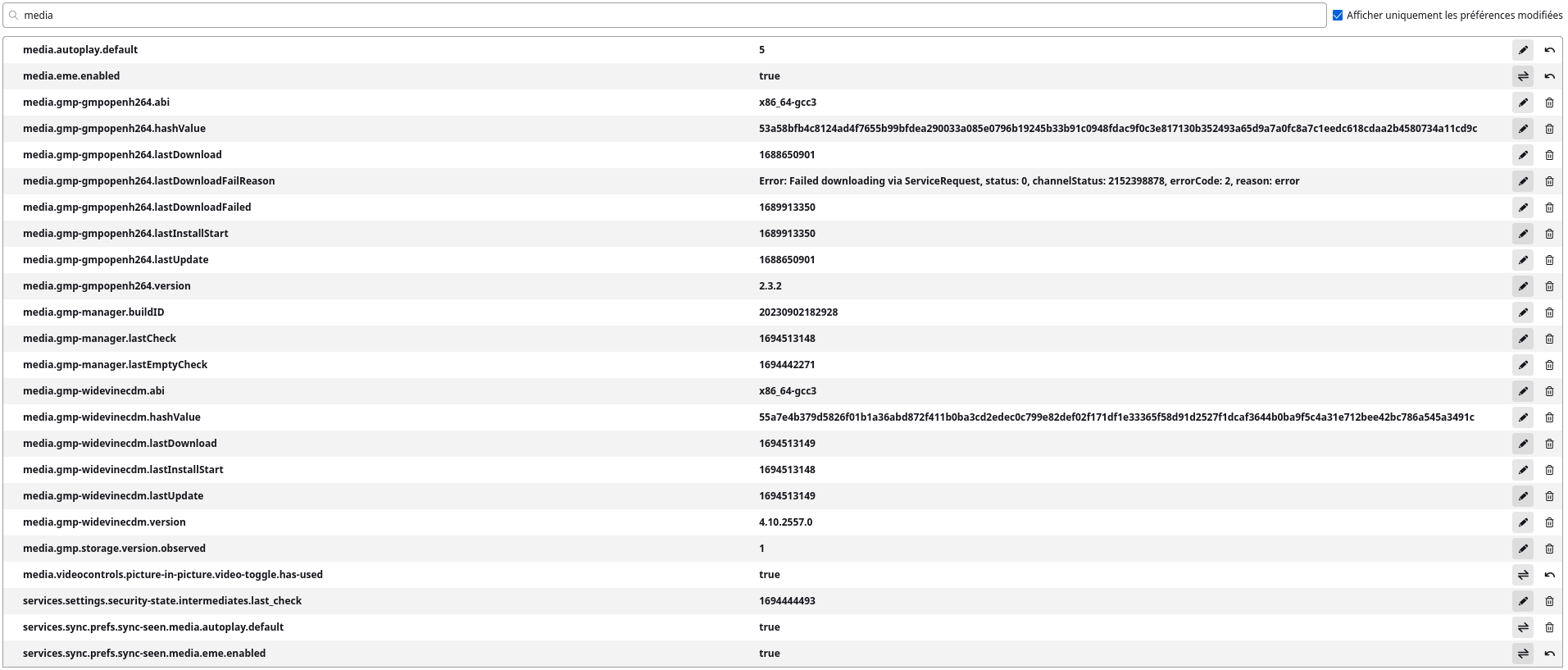
Task: Edit services.settings intermediates.last_check value
Action: [1523, 601]
